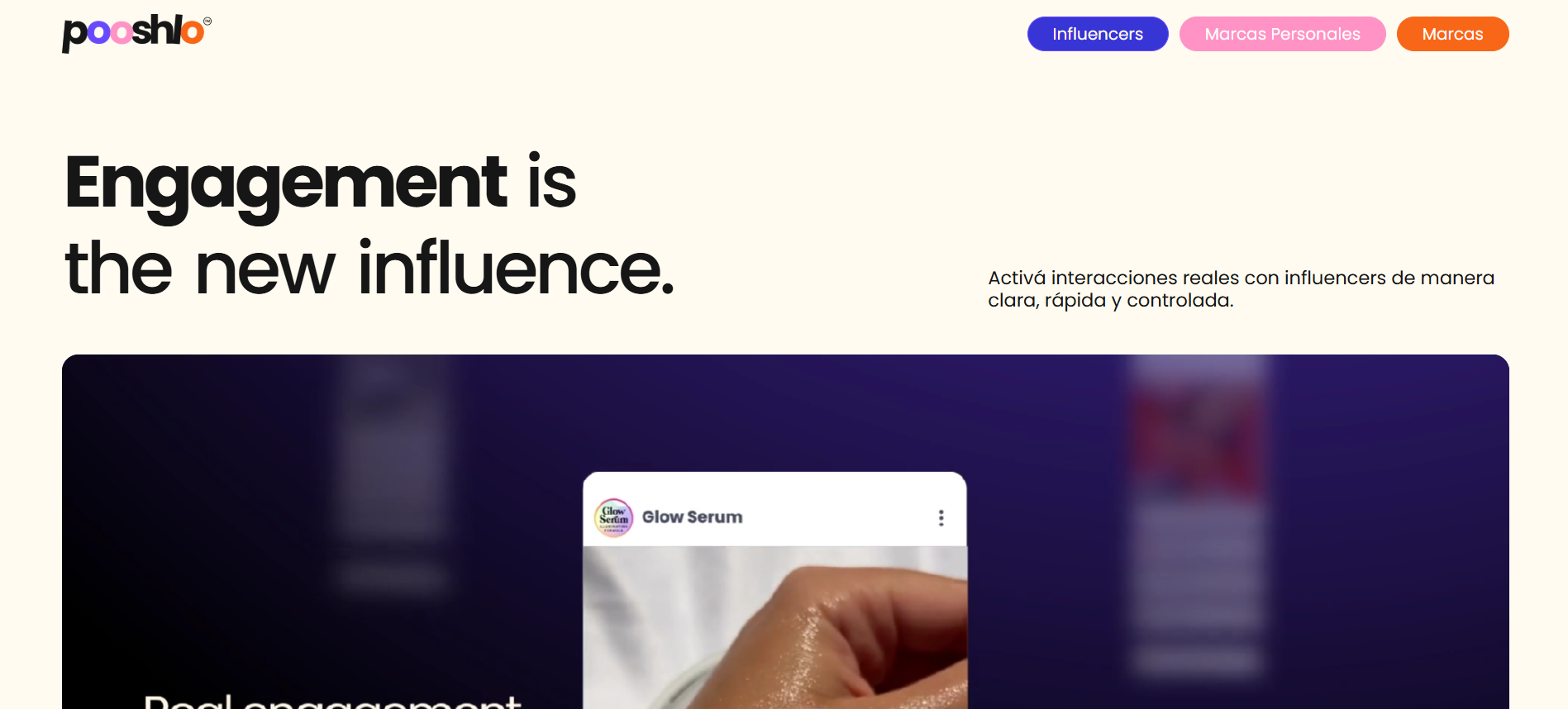Select the blurred post card on the left
The image size is (1568, 709).
click(x=393, y=450)
